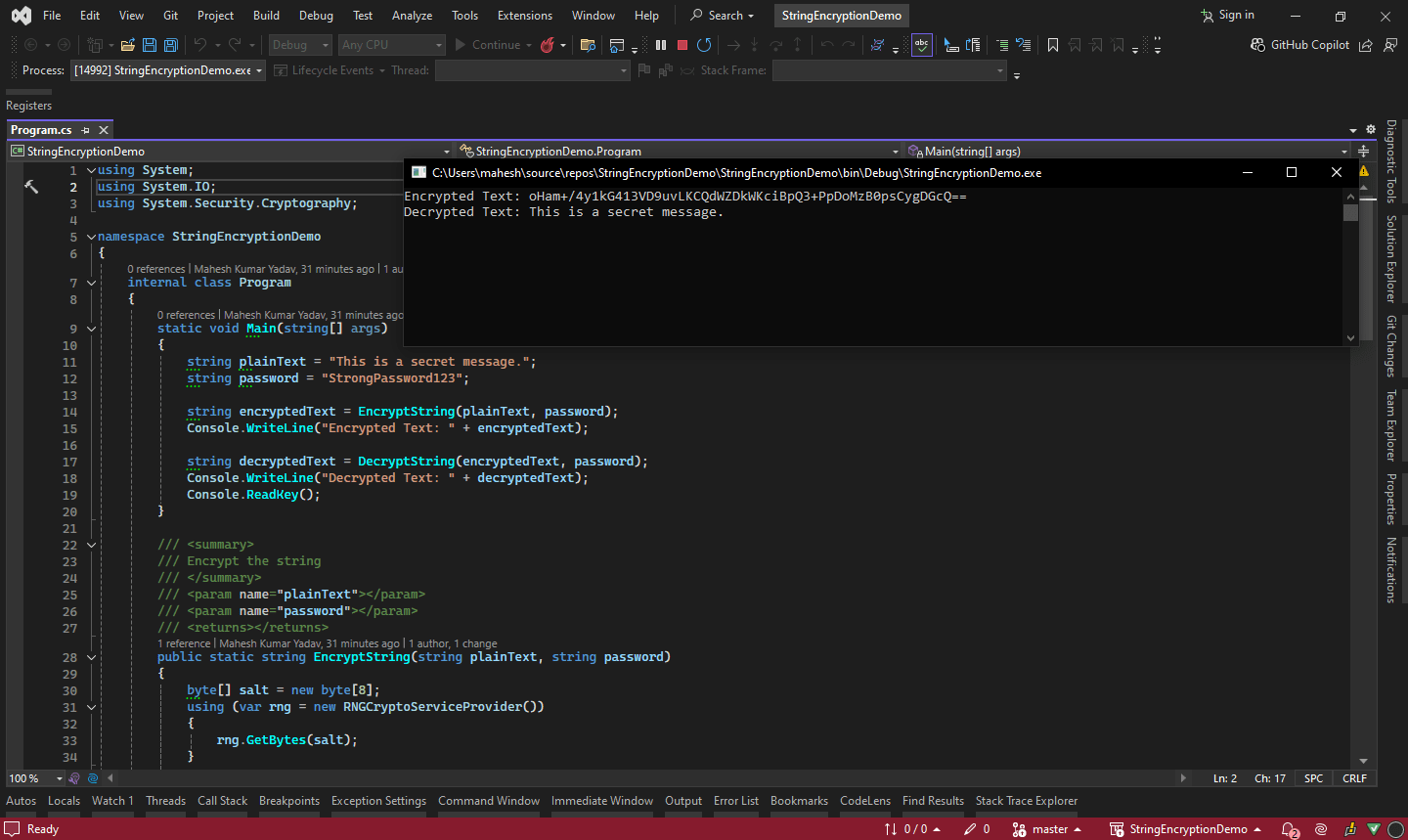Click the bookmark icon in the toolbar

(x=1053, y=45)
